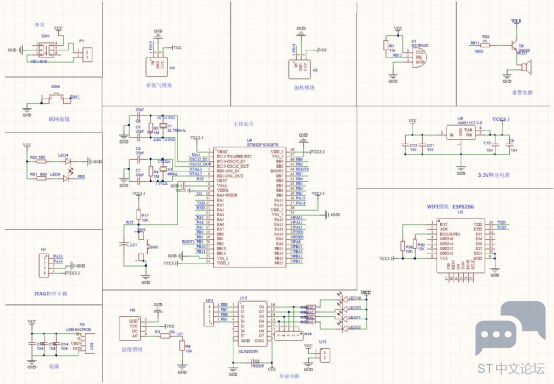Click the R20 resistor in the alarm circuit
Image resolution: width=554 pixels, height=384 pixels.
click(486, 44)
